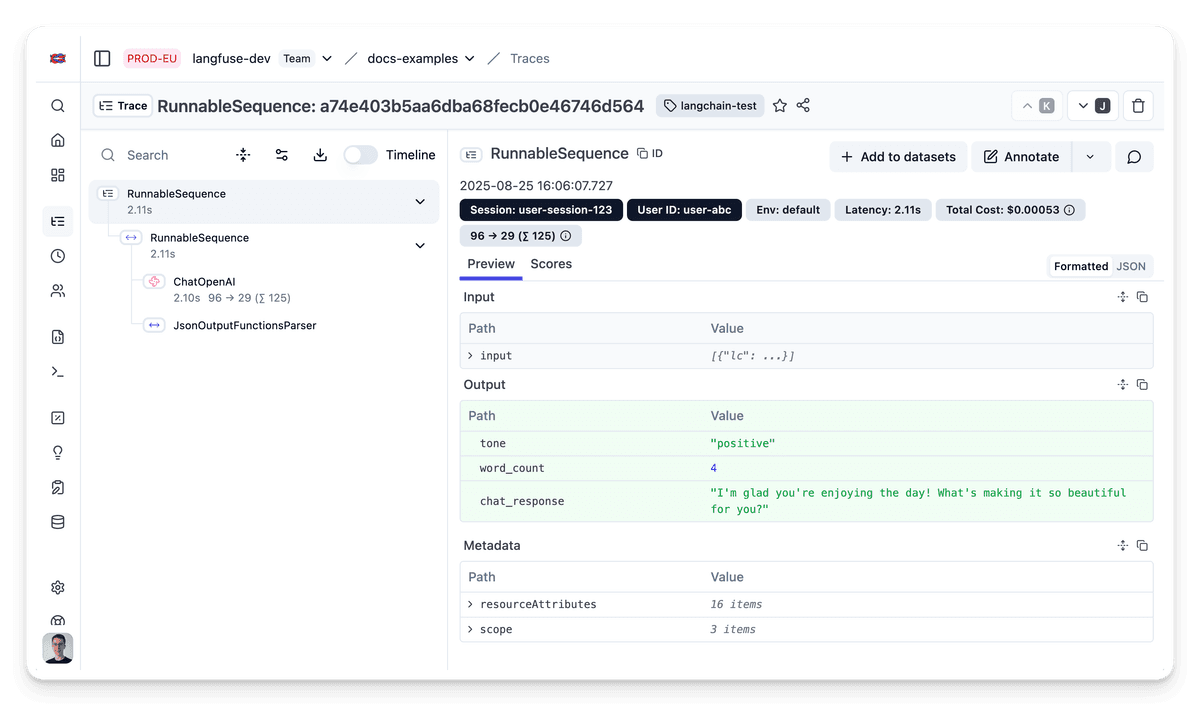The height and width of the screenshot is (706, 1200).
Task: Star this trace as a bookmark
Action: (x=780, y=105)
